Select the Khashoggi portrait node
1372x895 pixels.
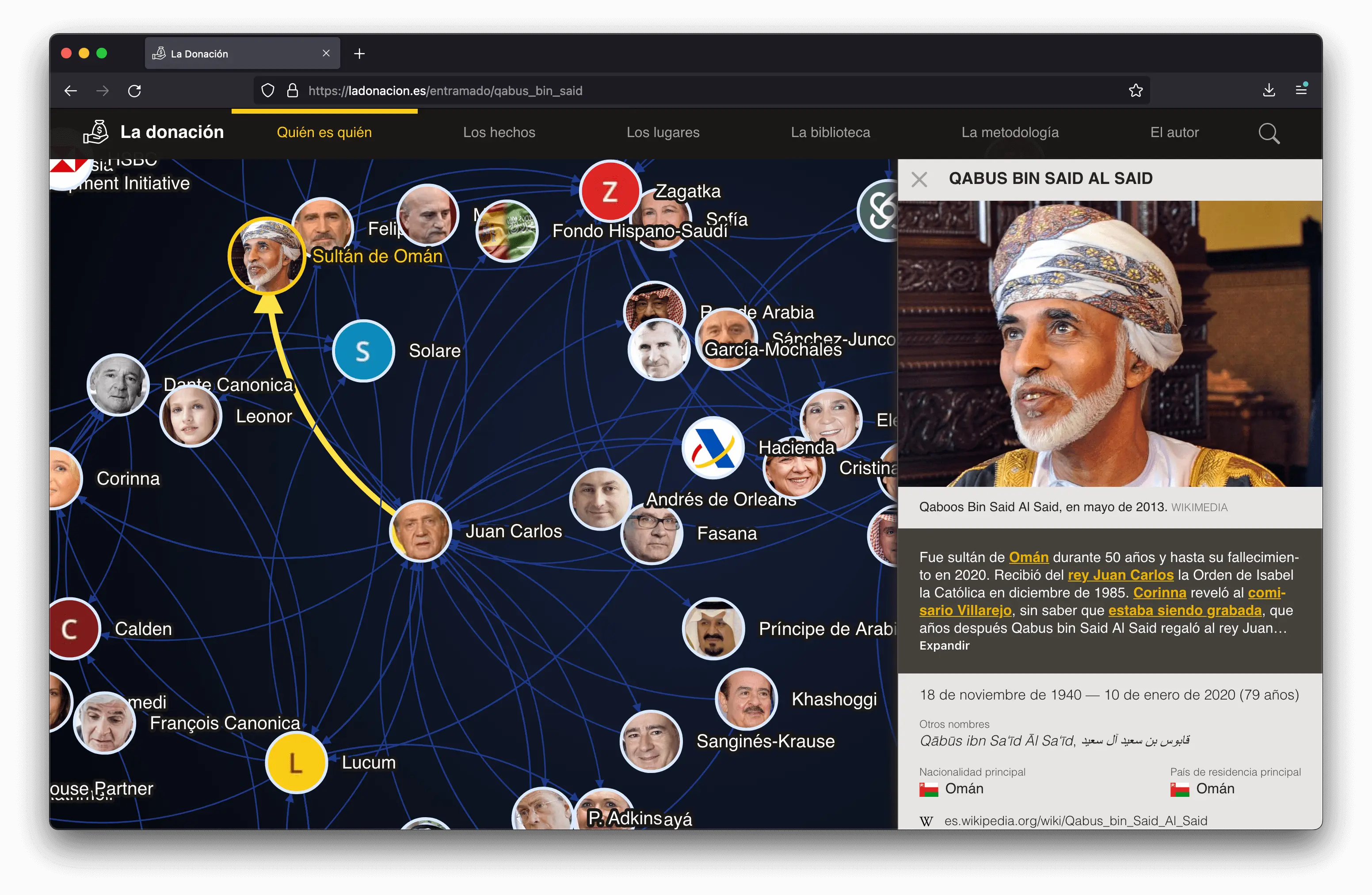click(x=746, y=699)
